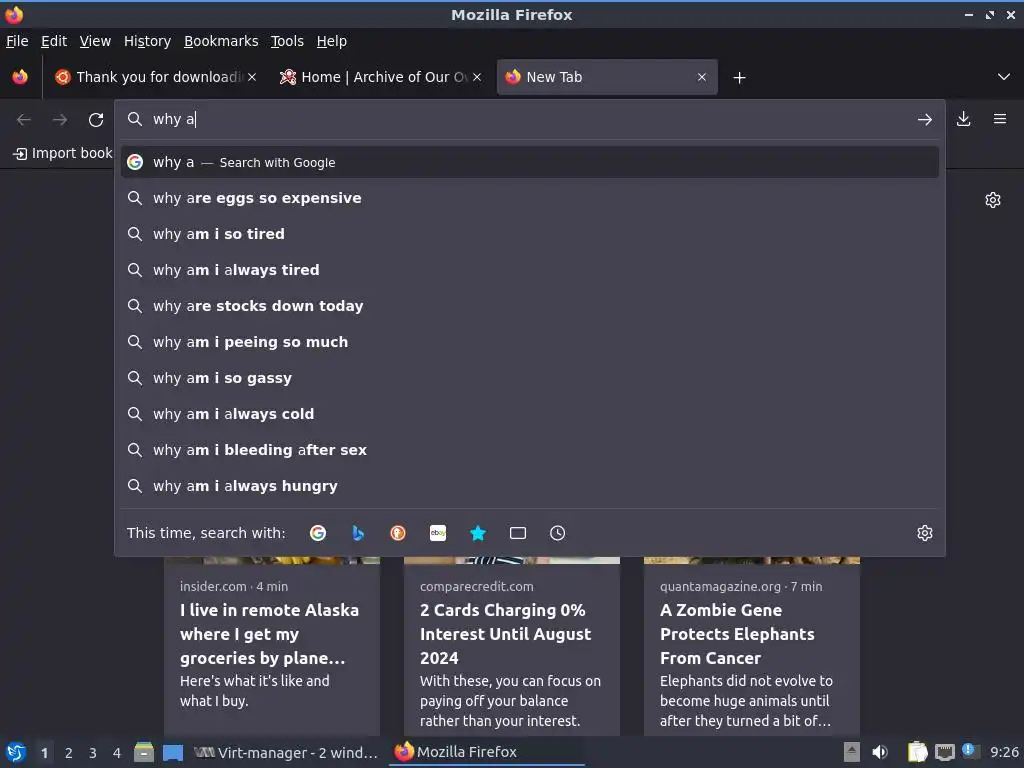Choose suggestion 'why am i so gassy'

(x=530, y=377)
